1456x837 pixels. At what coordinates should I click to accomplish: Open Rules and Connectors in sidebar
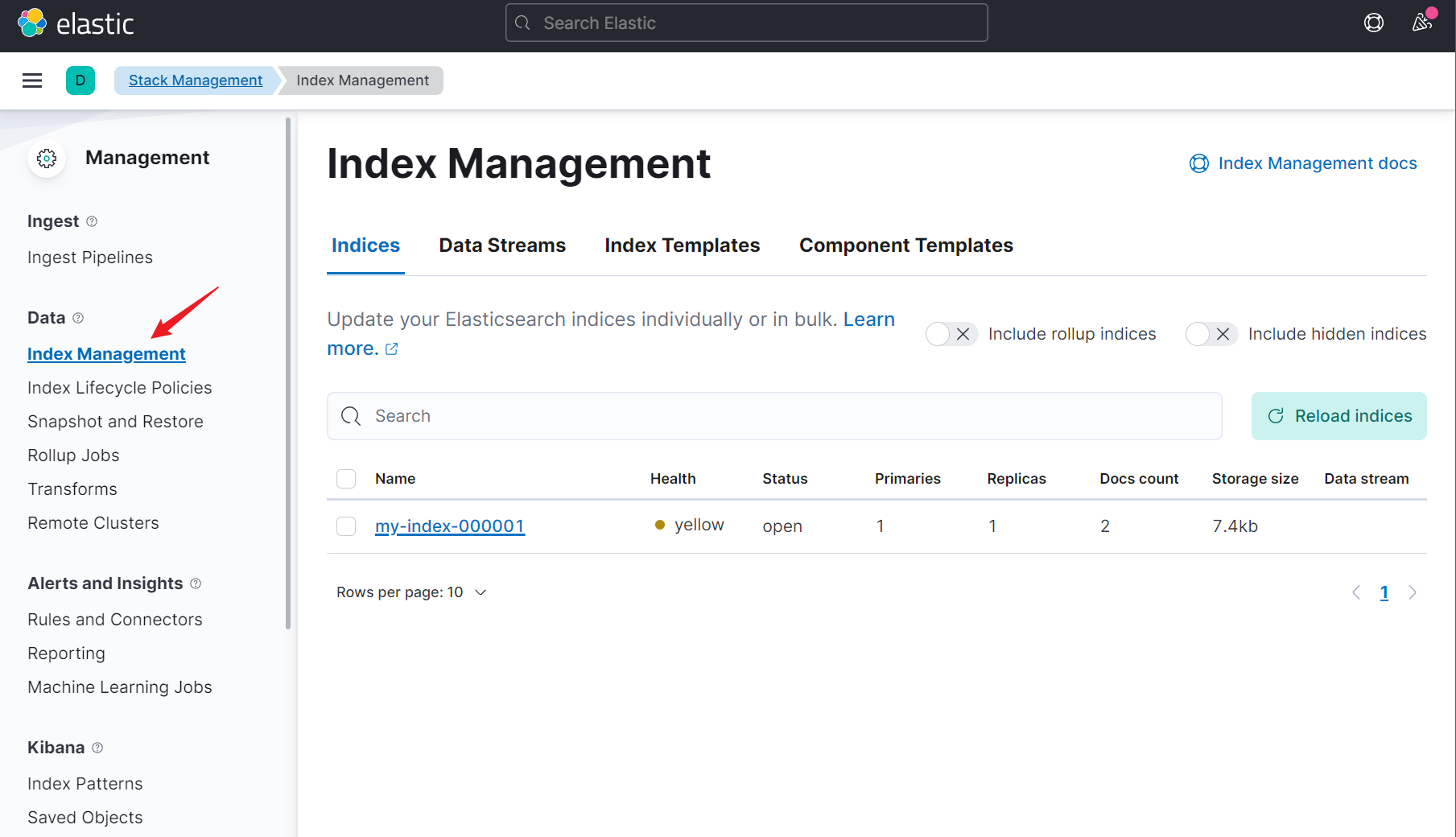point(115,620)
